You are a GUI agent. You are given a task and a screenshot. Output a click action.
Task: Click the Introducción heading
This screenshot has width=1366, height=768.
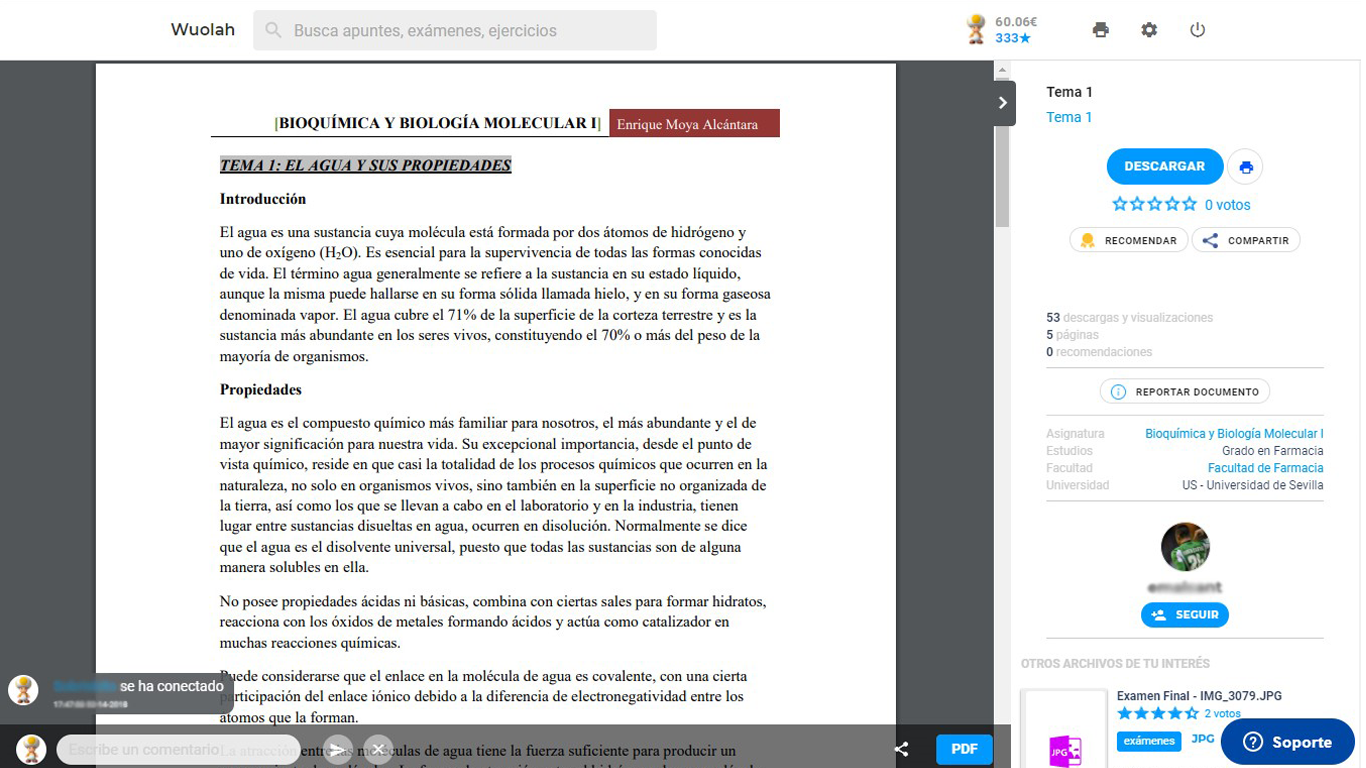tap(263, 199)
